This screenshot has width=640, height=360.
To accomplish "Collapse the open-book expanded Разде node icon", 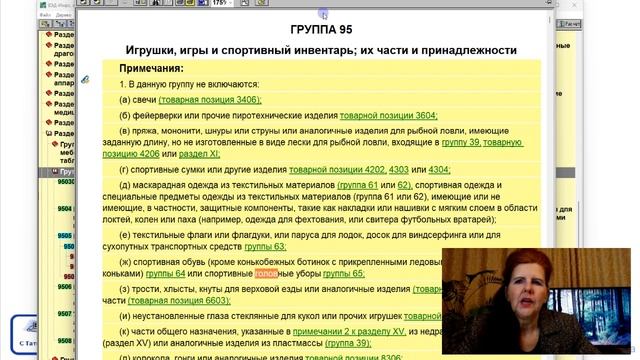I will 49,133.
